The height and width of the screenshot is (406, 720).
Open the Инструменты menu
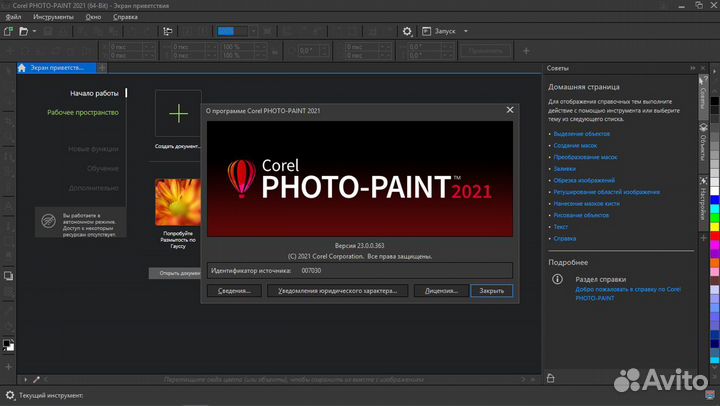click(53, 17)
